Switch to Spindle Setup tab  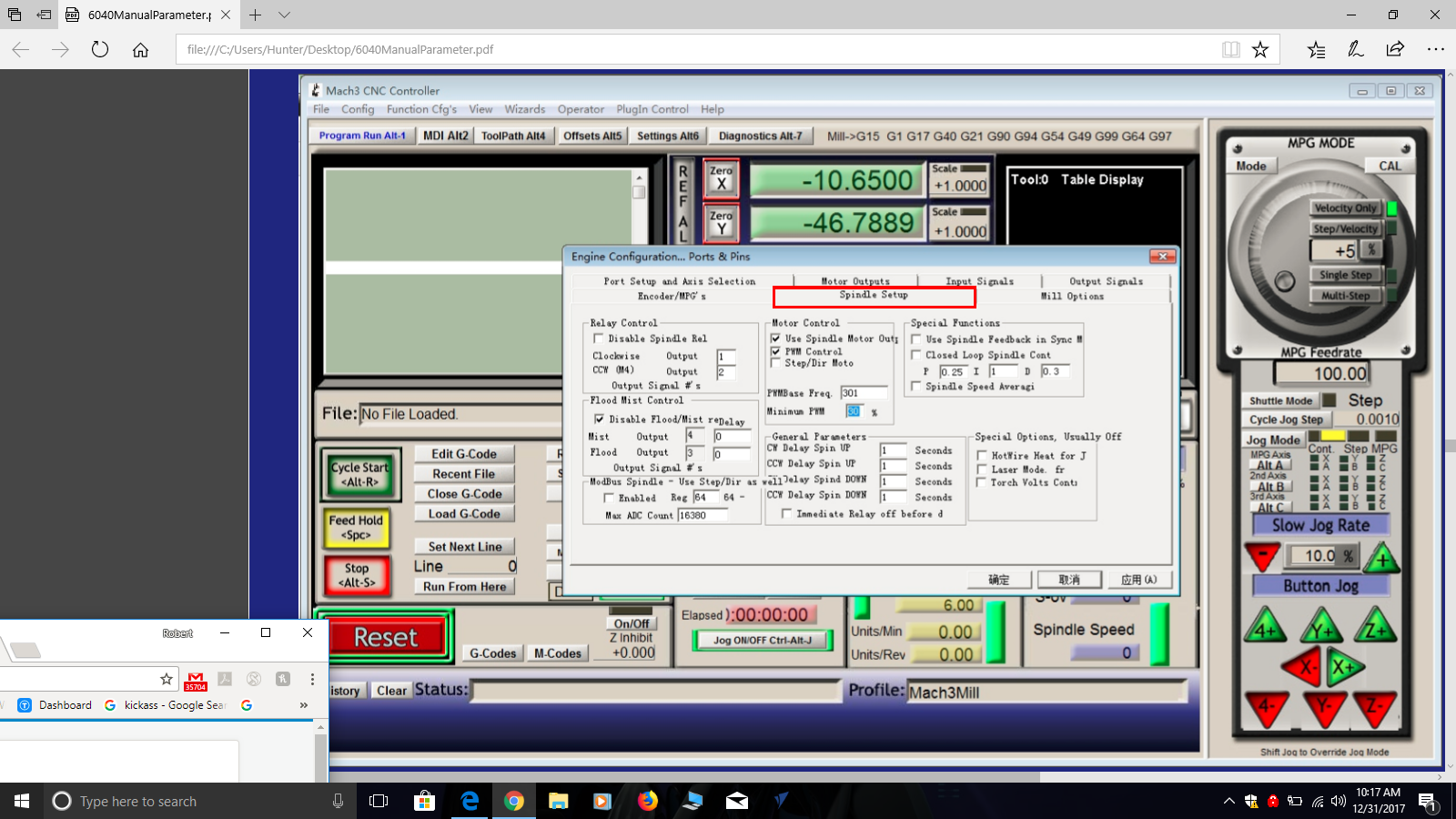point(874,296)
